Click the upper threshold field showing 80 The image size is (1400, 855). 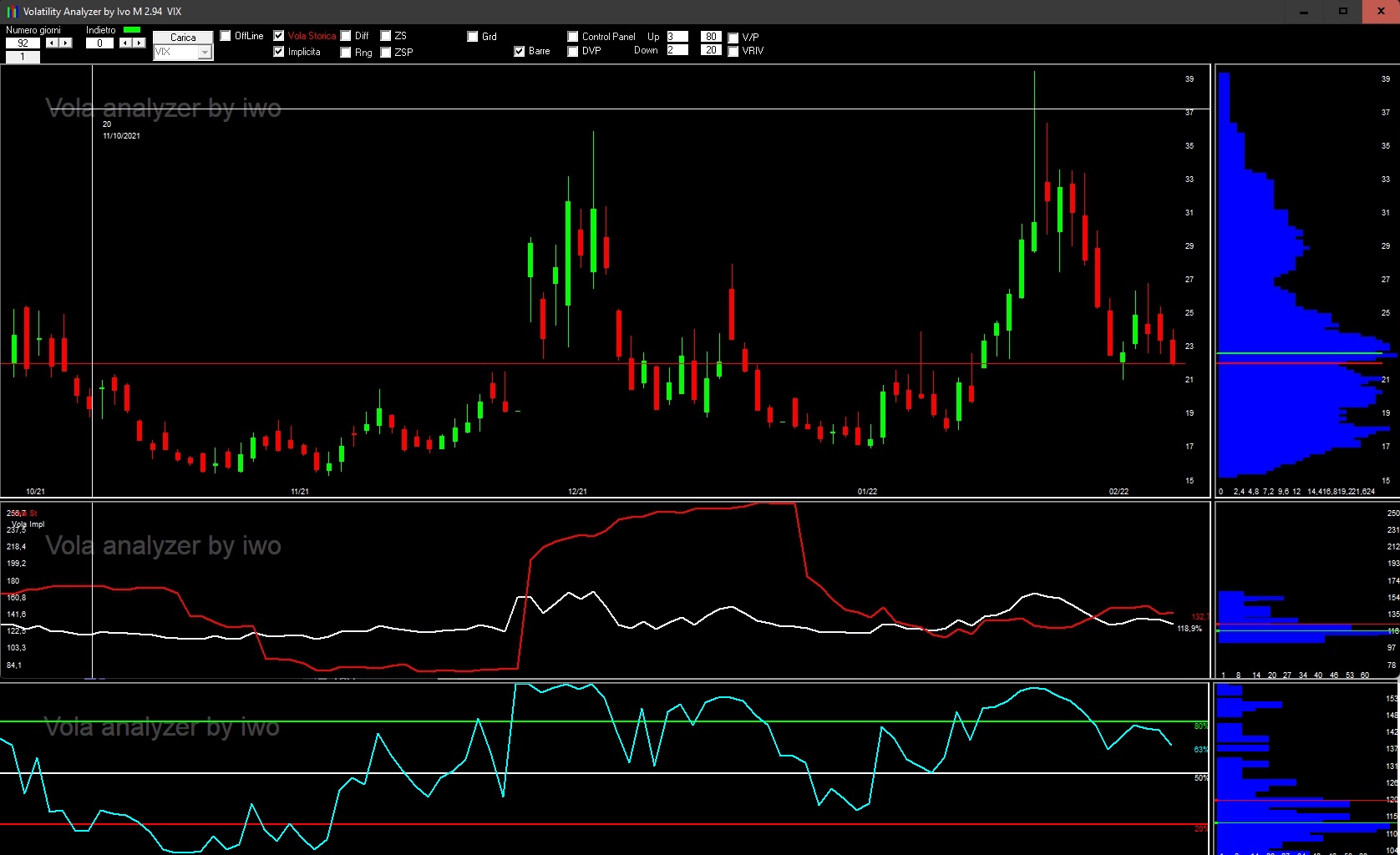[710, 37]
